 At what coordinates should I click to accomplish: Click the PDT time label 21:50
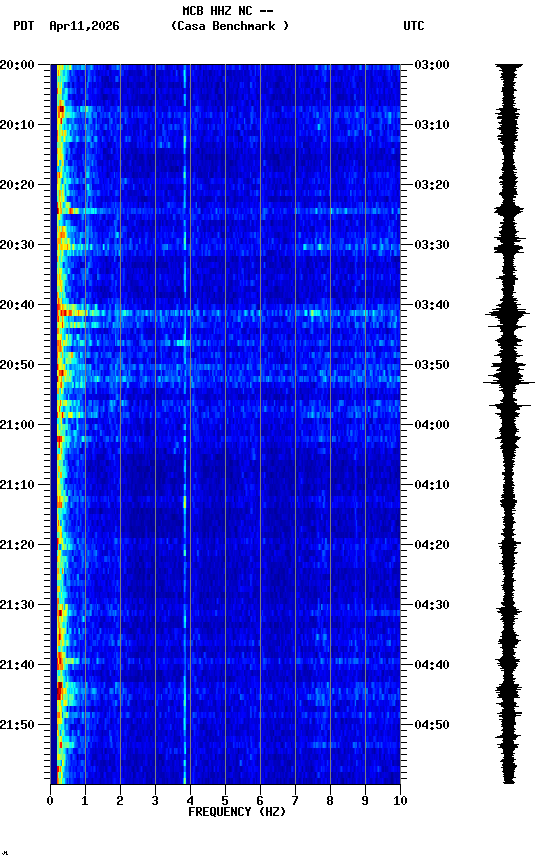coord(17,725)
